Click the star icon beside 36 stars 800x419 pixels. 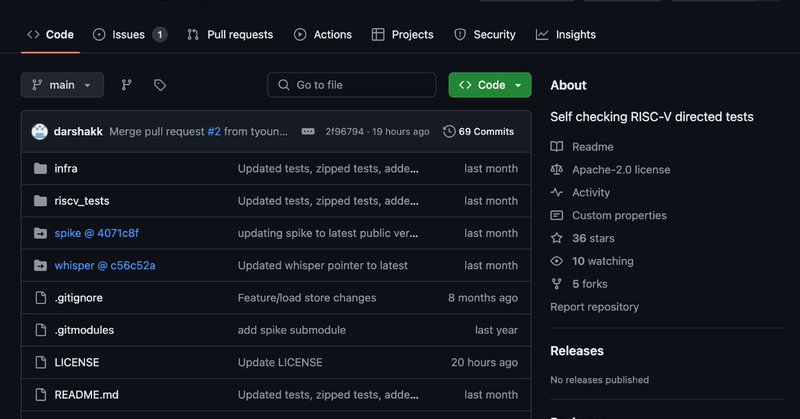[557, 238]
